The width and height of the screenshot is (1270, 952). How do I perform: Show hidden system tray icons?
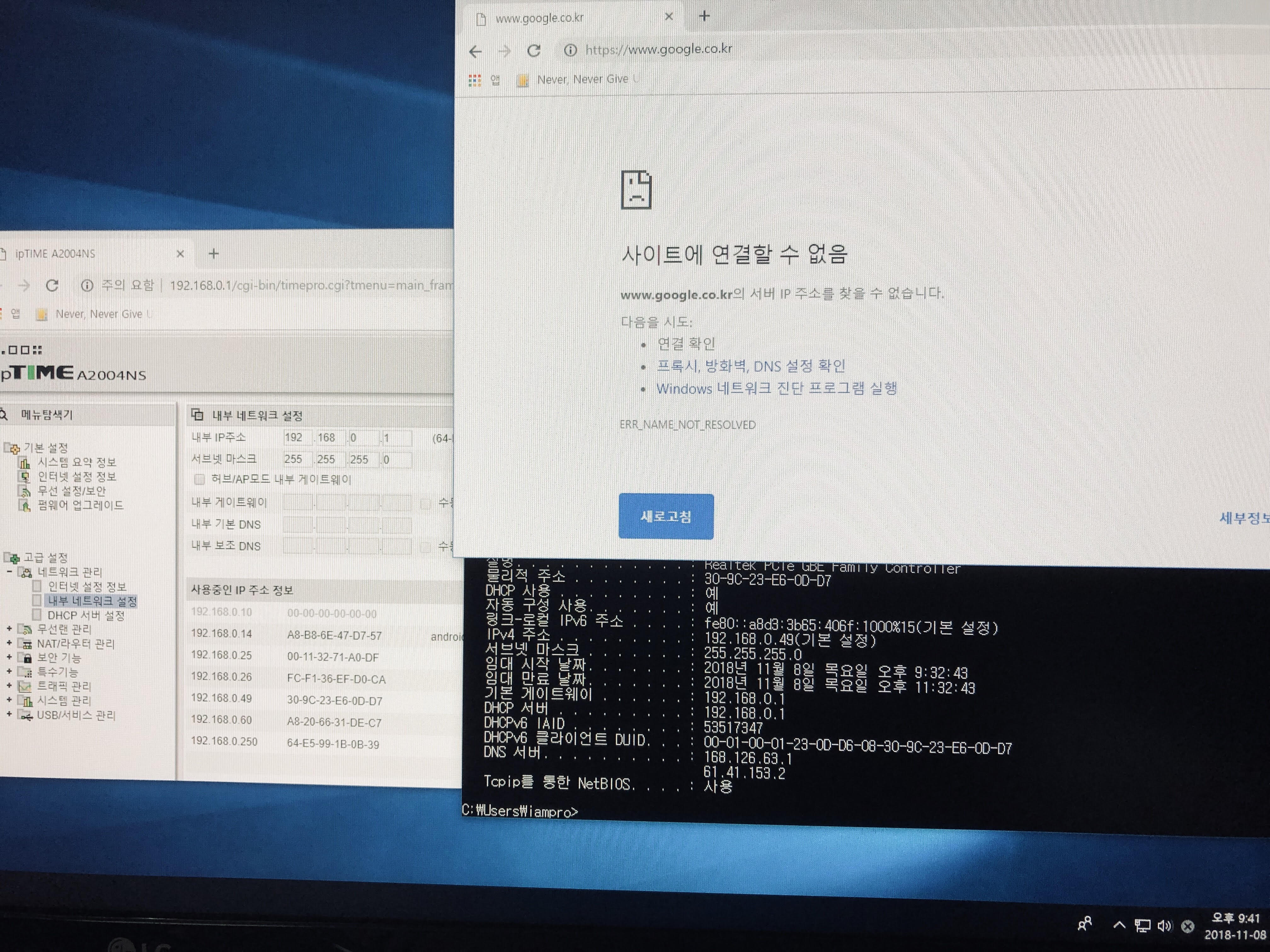[x=1119, y=925]
